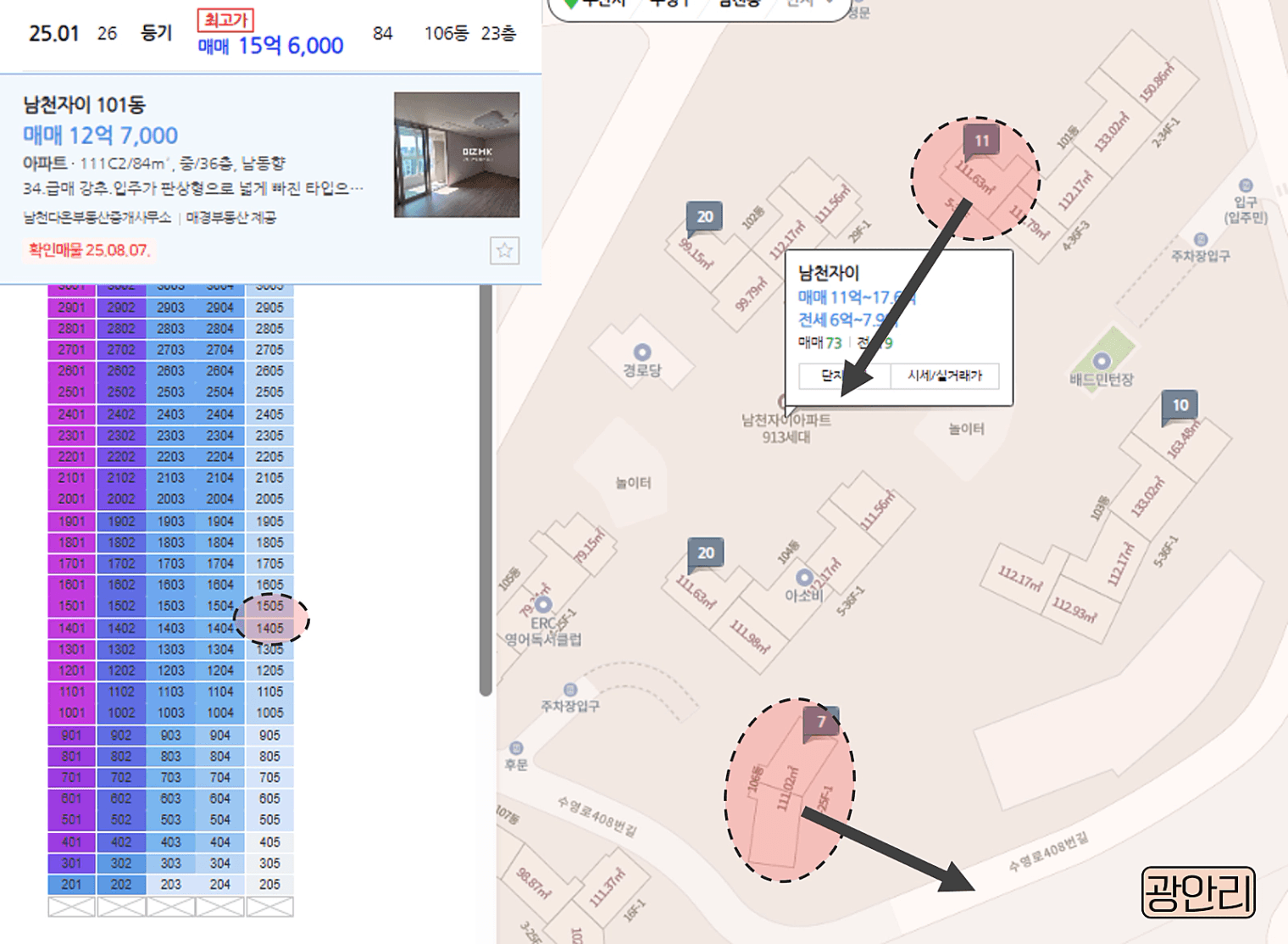Click the 확인매물 25.08.07. label
Image resolution: width=1288 pixels, height=944 pixels.
89,250
